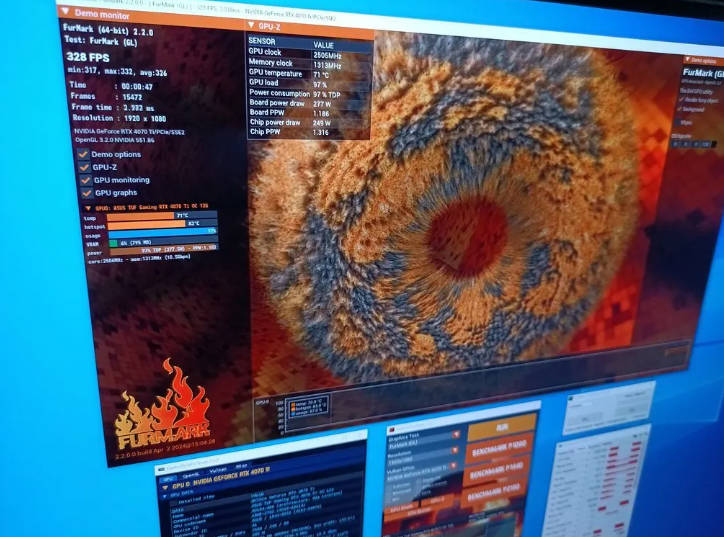Start BENCHMARK P1440 preset

(496, 472)
